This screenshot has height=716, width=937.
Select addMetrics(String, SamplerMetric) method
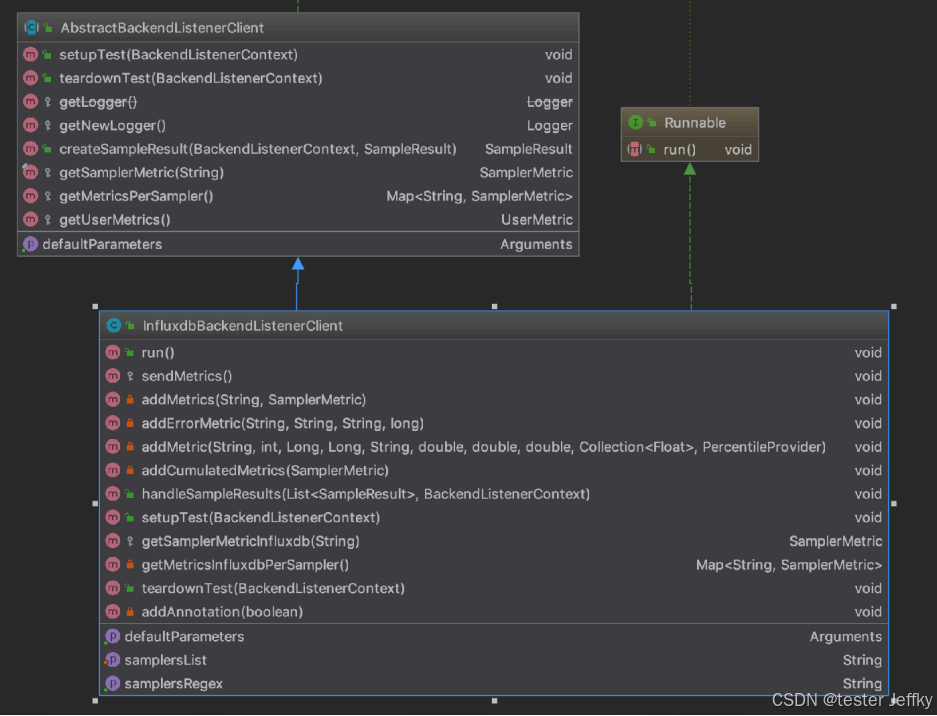tap(494, 400)
